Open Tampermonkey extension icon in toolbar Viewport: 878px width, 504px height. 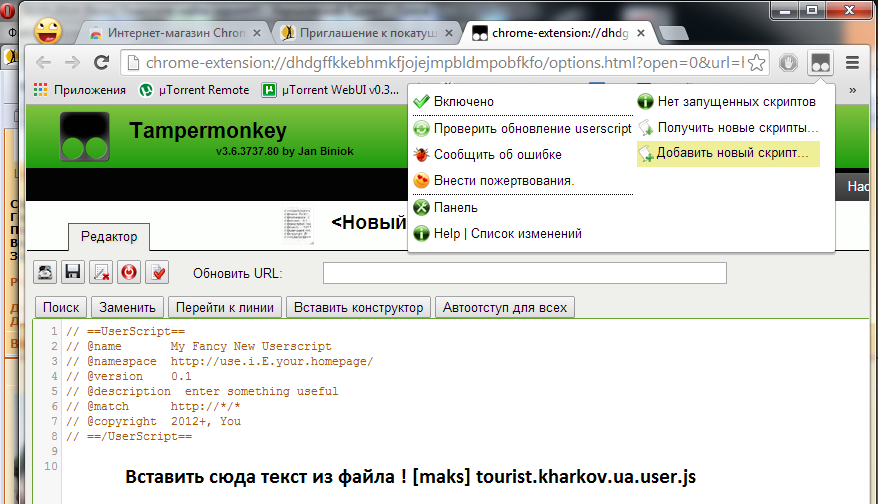(821, 63)
